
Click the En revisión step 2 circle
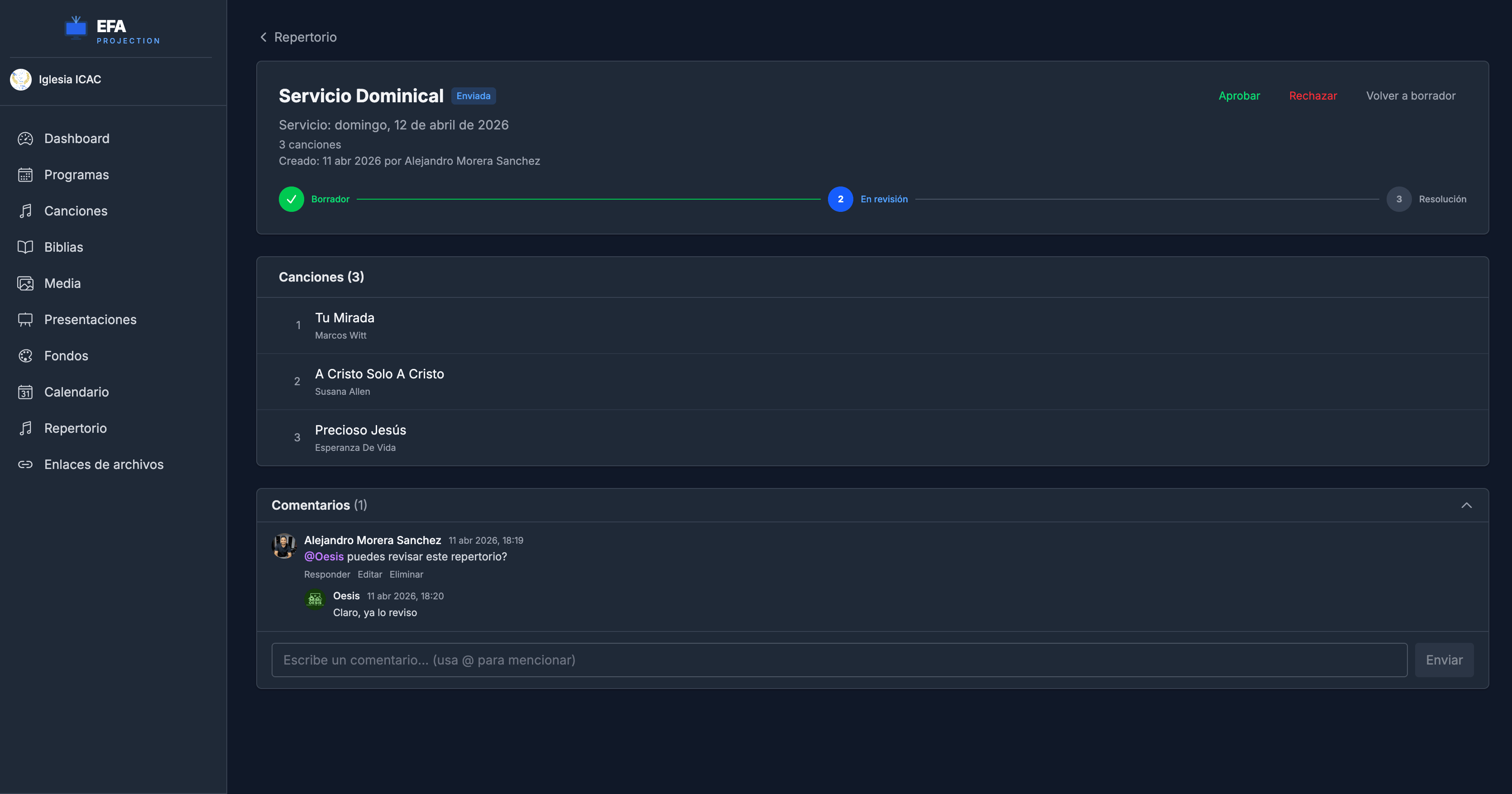tap(840, 200)
